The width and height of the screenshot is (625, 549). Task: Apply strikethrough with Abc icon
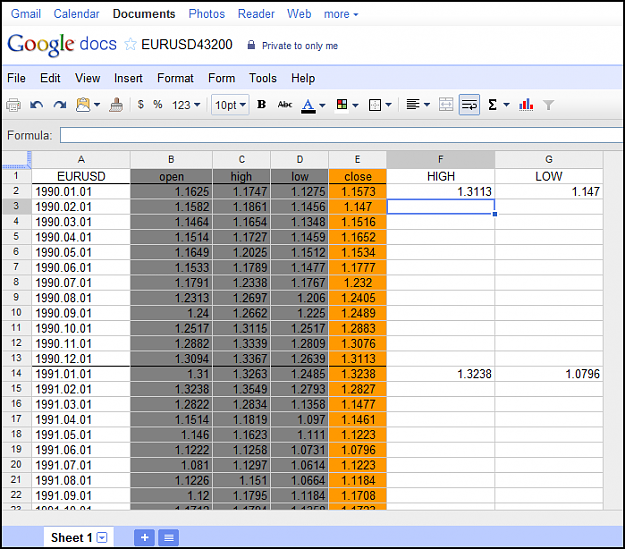285,104
